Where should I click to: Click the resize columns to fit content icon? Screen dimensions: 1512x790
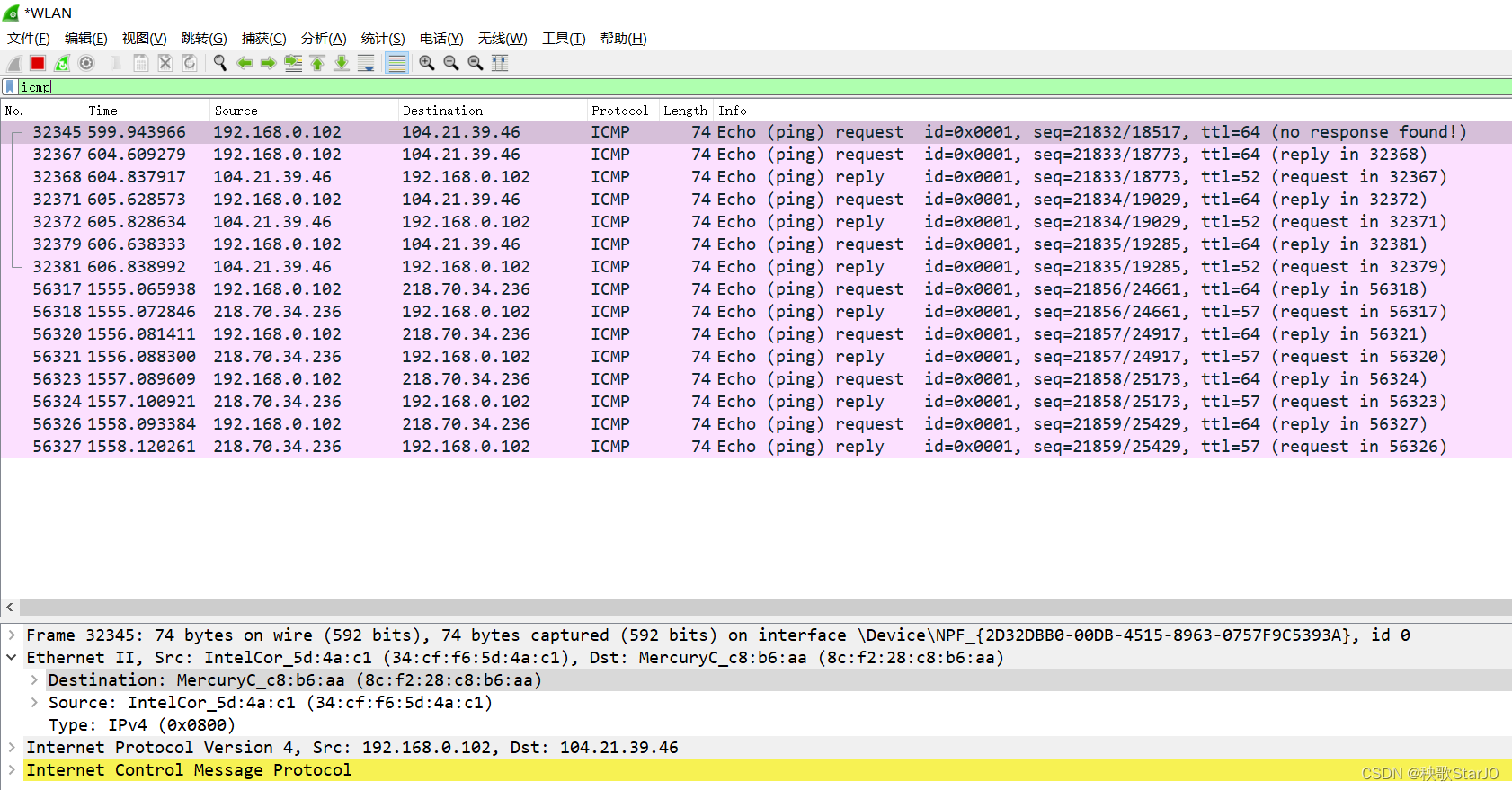point(500,63)
